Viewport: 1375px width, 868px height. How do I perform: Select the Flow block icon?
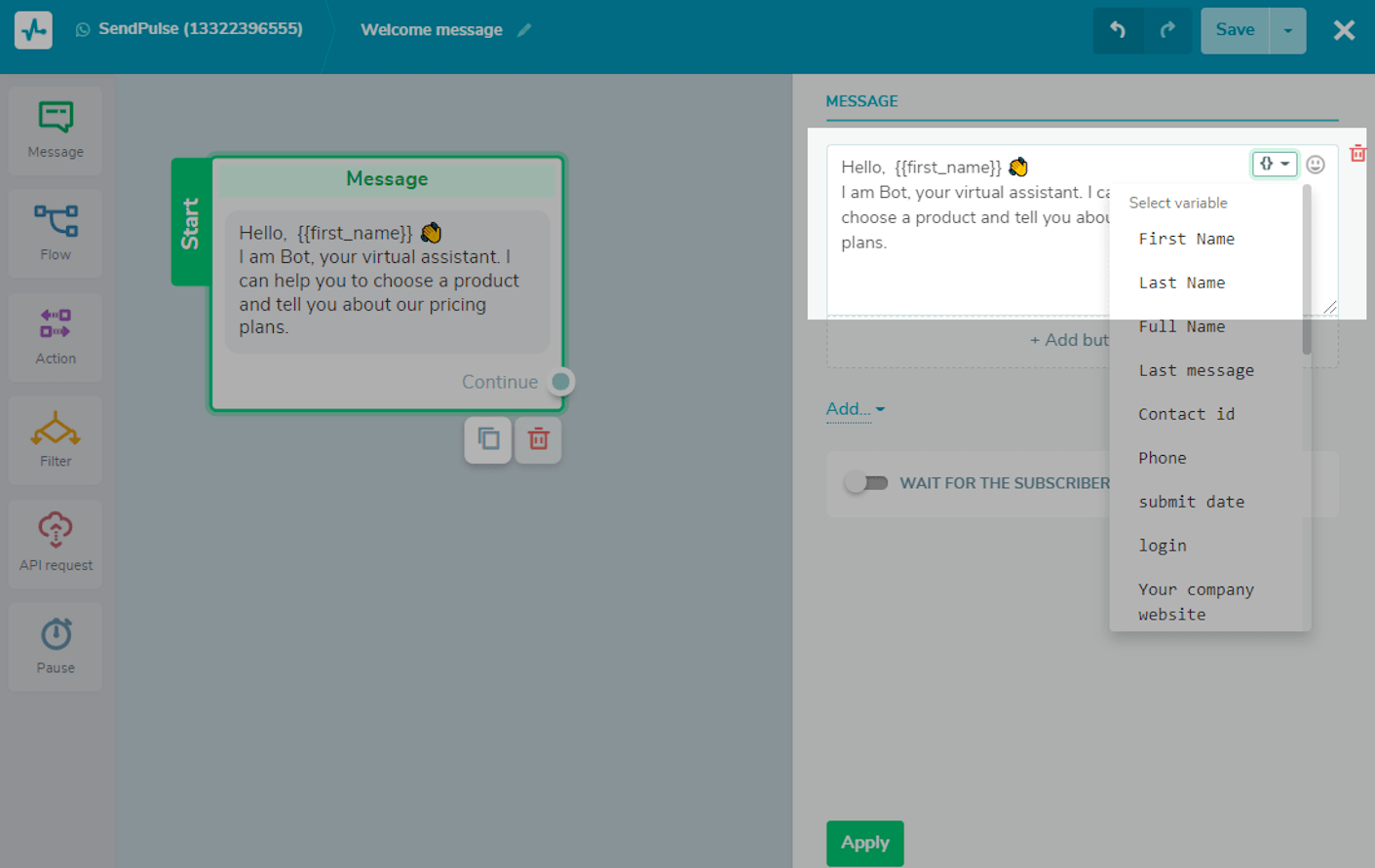pyautogui.click(x=56, y=233)
